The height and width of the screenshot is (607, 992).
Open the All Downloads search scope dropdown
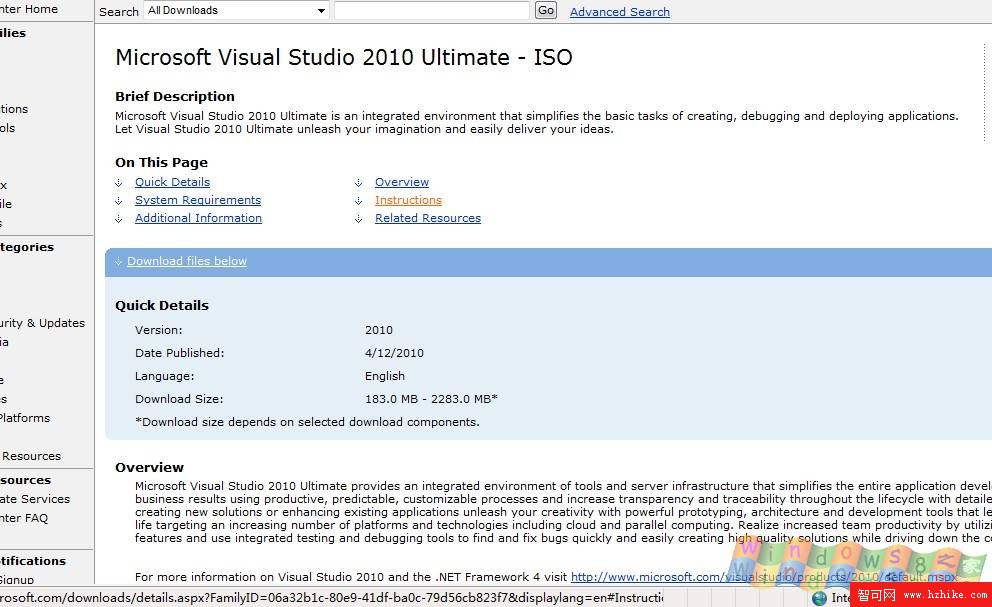tap(236, 11)
